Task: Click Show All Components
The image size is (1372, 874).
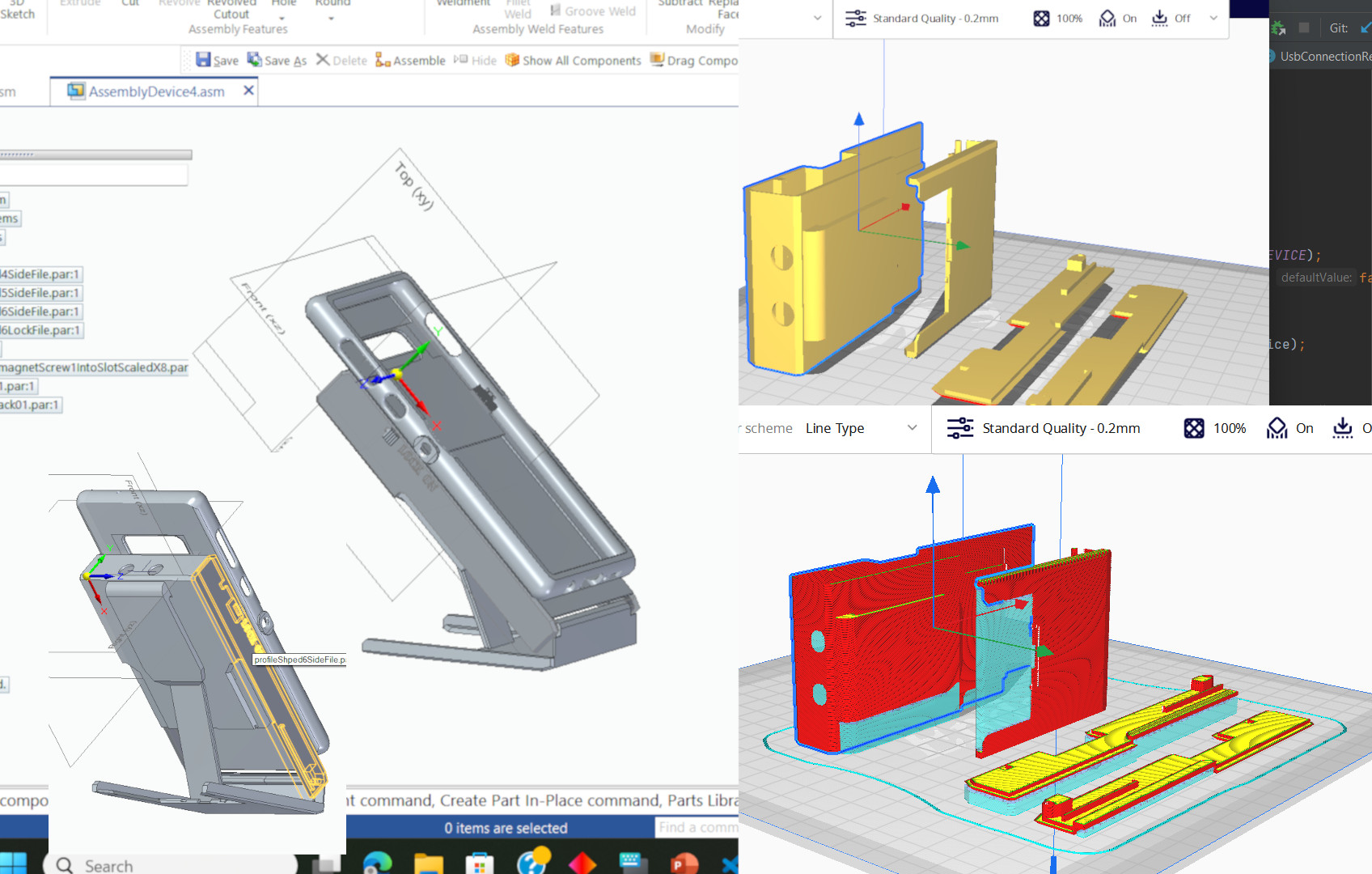Action: (x=573, y=61)
